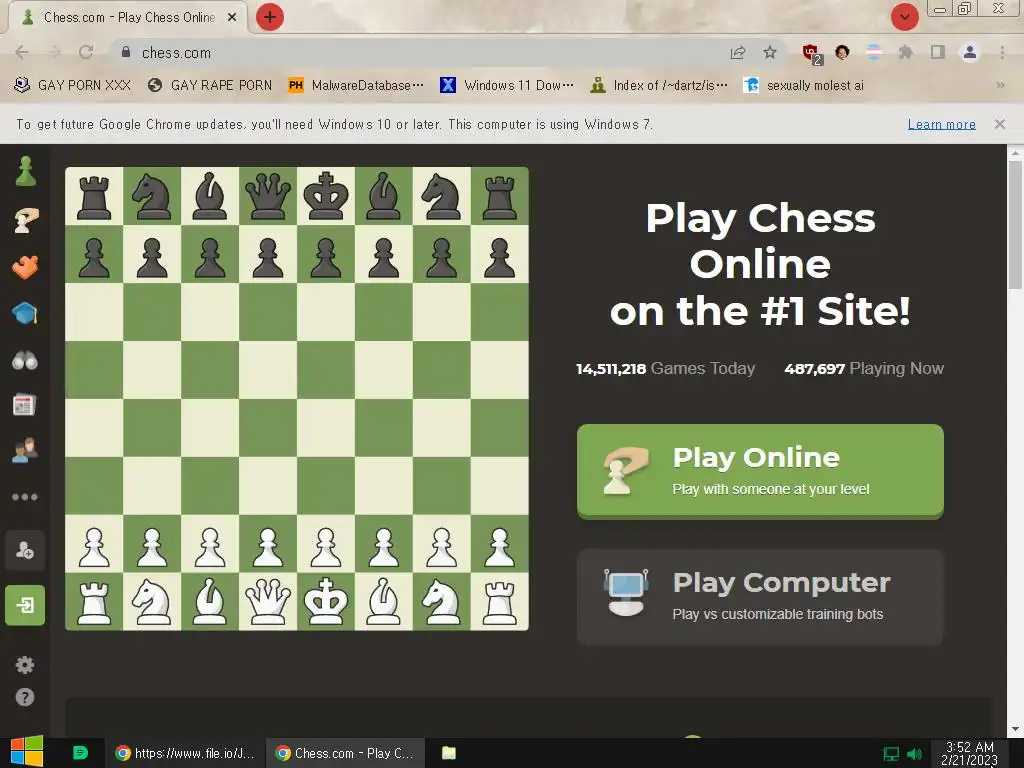The height and width of the screenshot is (768, 1024).
Task: Open the Extensions puzzle-piece menu
Action: [905, 52]
